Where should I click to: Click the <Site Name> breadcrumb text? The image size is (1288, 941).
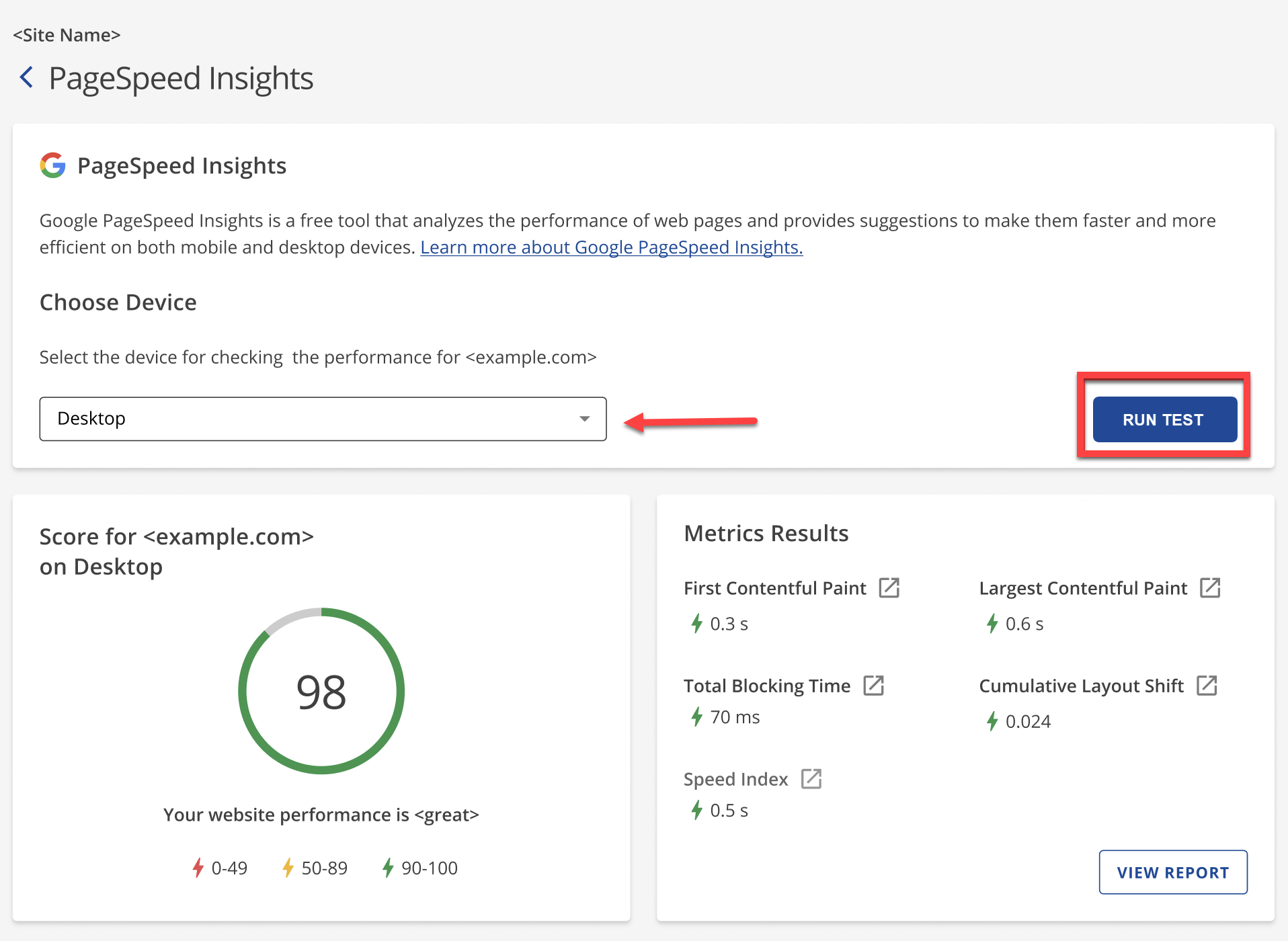[67, 35]
